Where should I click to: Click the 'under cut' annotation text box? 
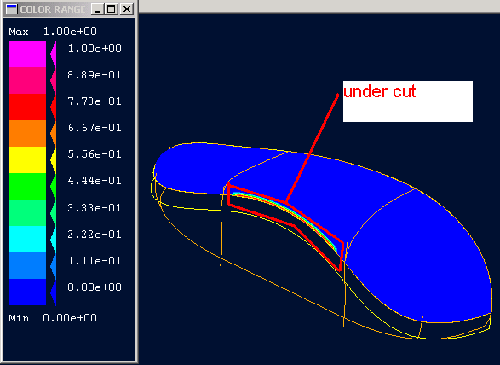408,101
